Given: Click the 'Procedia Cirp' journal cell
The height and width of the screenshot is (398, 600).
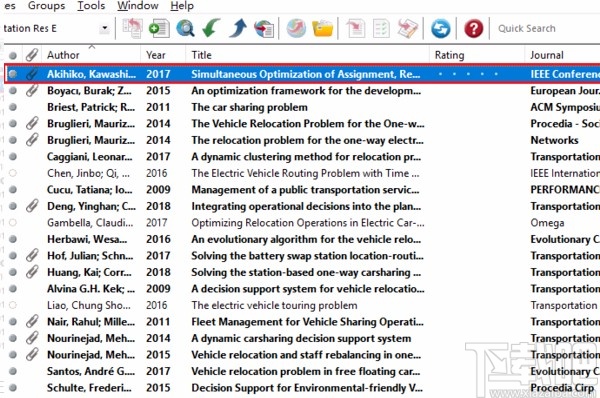Looking at the screenshot, I should (x=562, y=387).
